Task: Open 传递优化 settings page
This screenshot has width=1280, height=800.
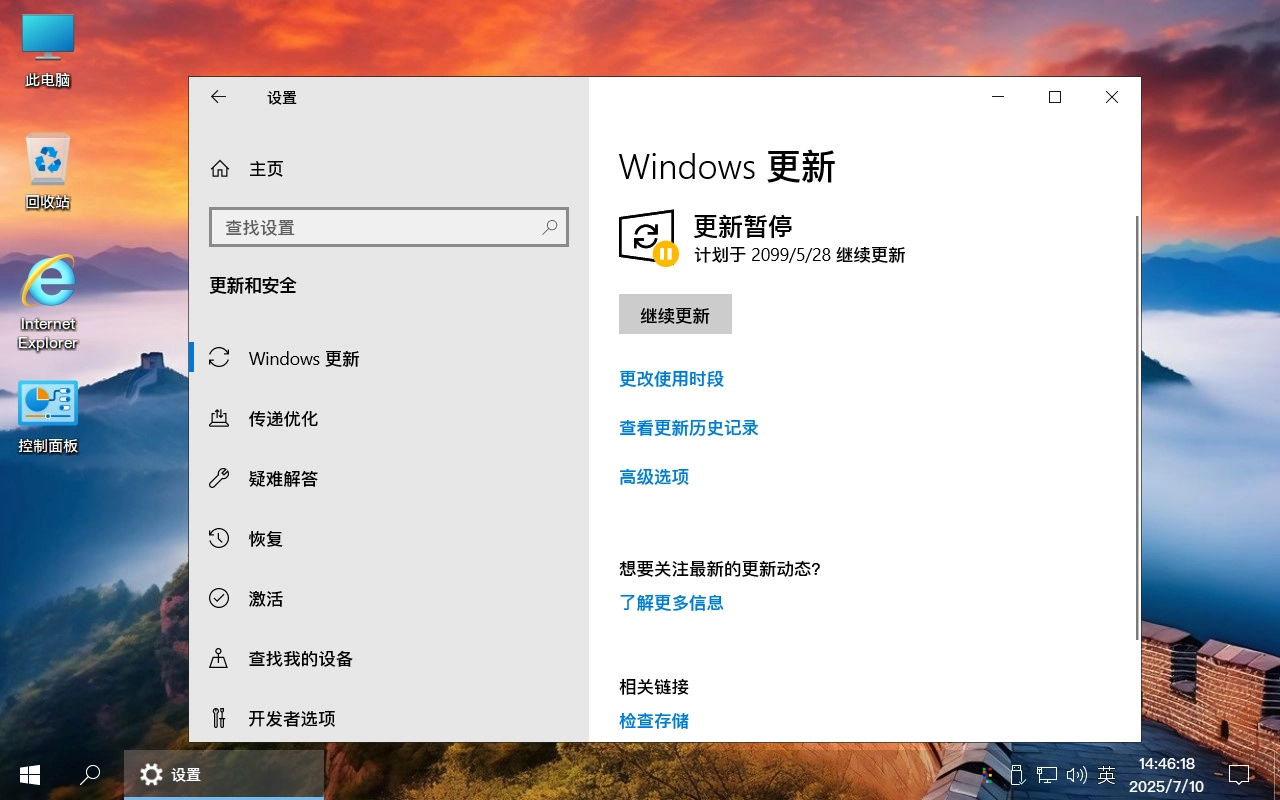Action: point(282,418)
